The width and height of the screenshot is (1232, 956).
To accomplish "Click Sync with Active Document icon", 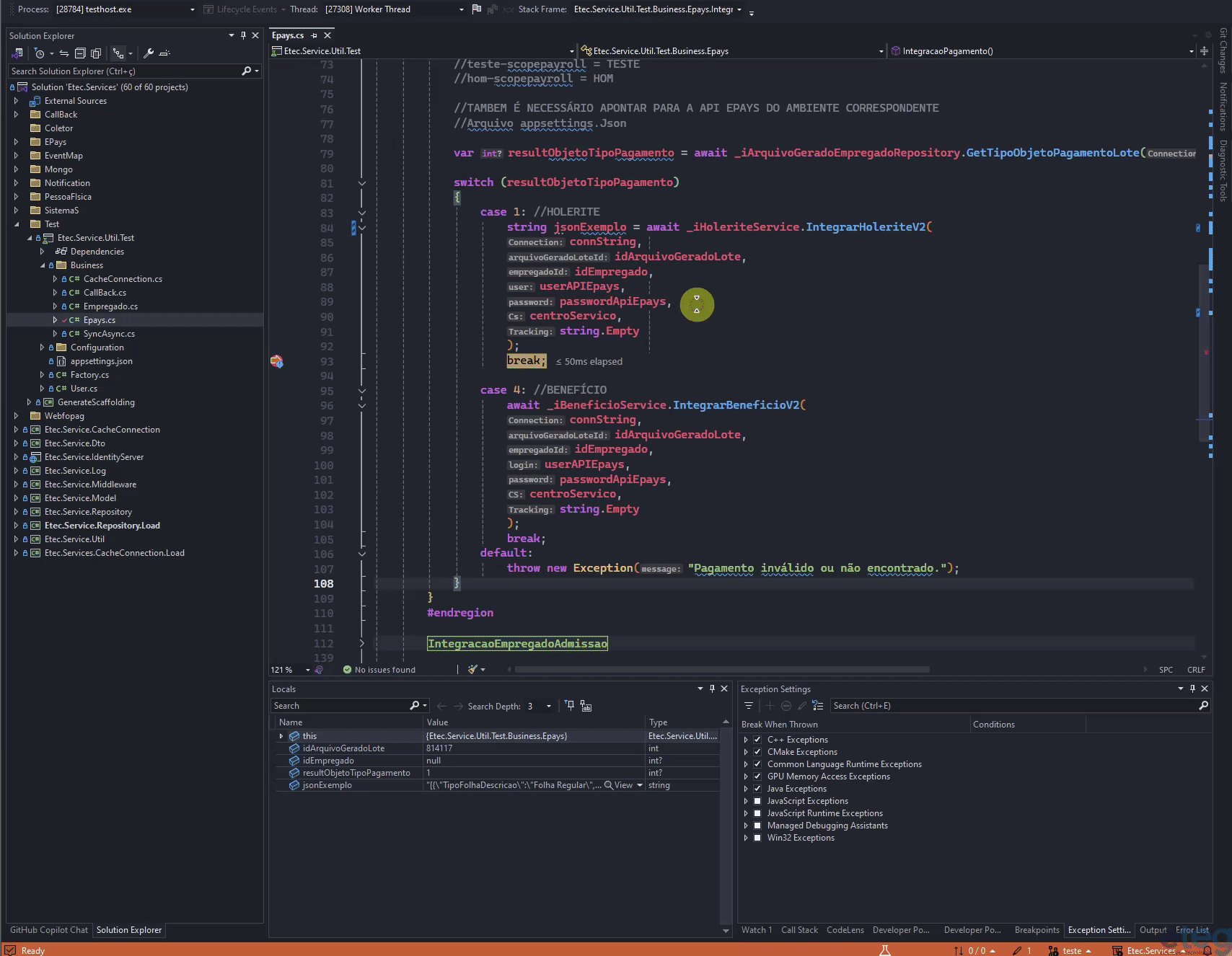I will point(64,53).
